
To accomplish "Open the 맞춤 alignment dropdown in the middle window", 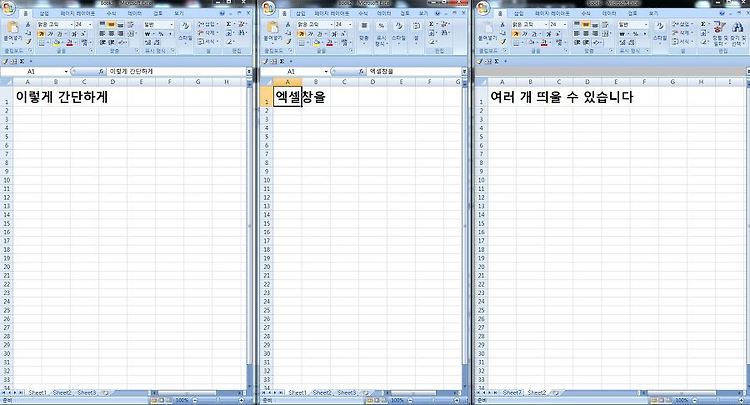I will tap(364, 32).
